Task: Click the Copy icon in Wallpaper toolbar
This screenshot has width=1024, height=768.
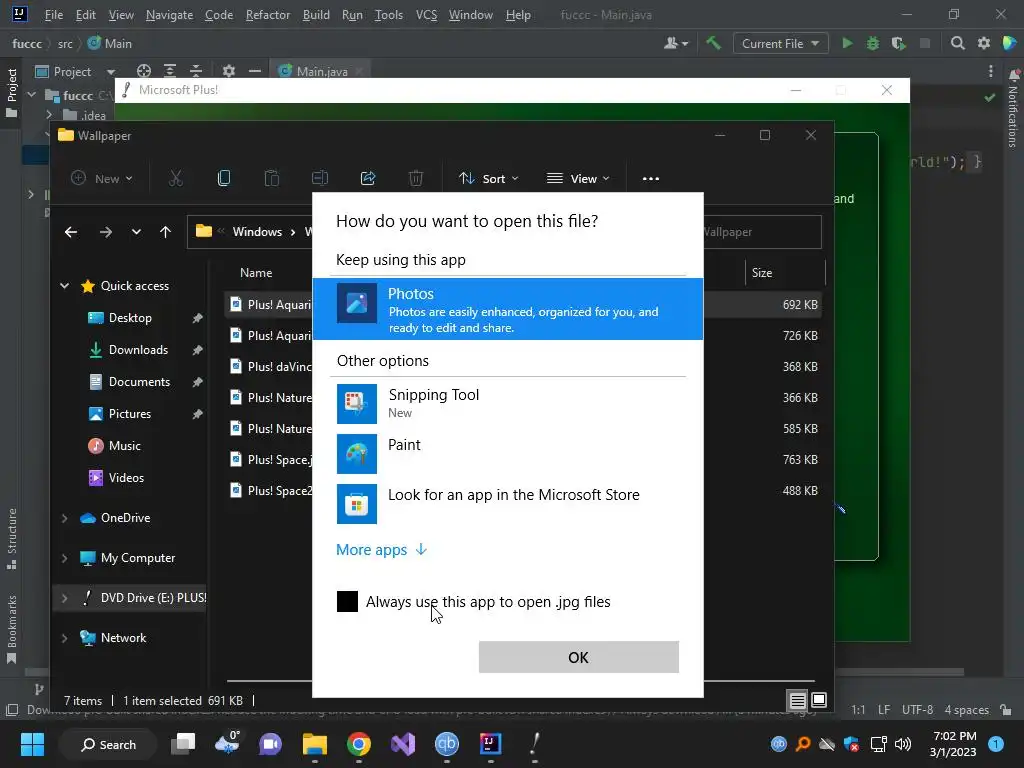Action: (x=223, y=178)
